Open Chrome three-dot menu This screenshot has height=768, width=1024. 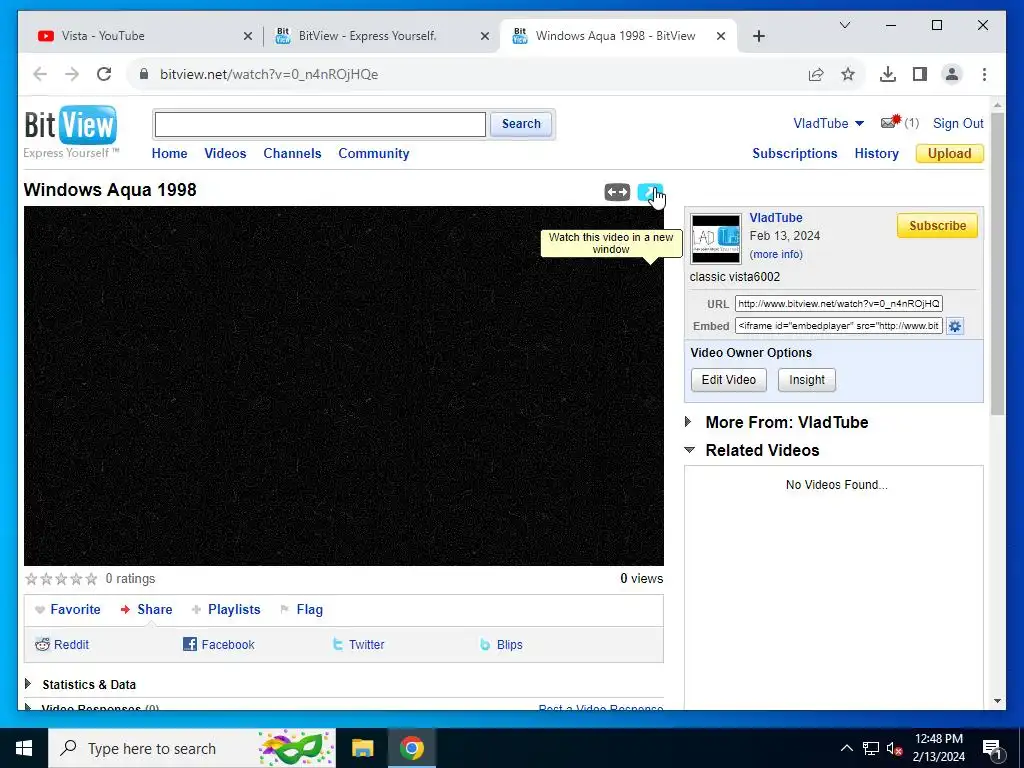984,74
